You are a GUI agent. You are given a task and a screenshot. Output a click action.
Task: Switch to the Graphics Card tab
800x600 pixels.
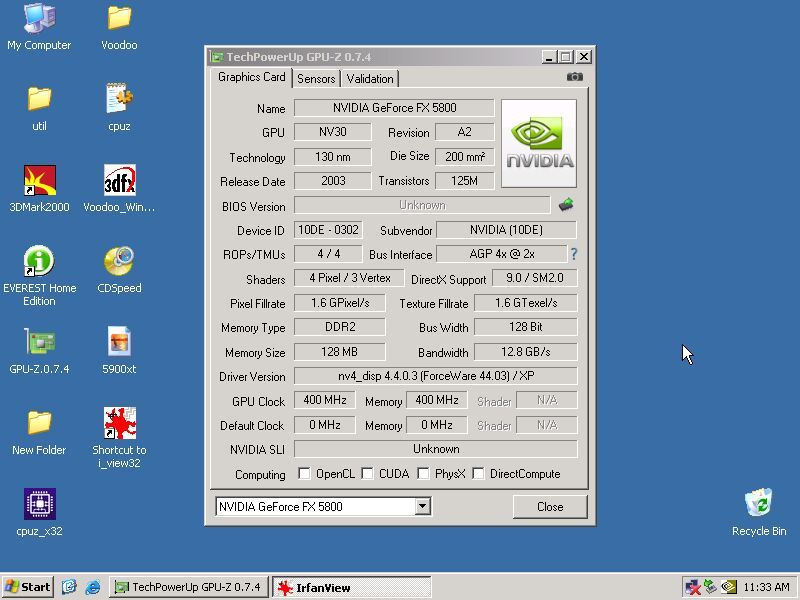pyautogui.click(x=252, y=77)
